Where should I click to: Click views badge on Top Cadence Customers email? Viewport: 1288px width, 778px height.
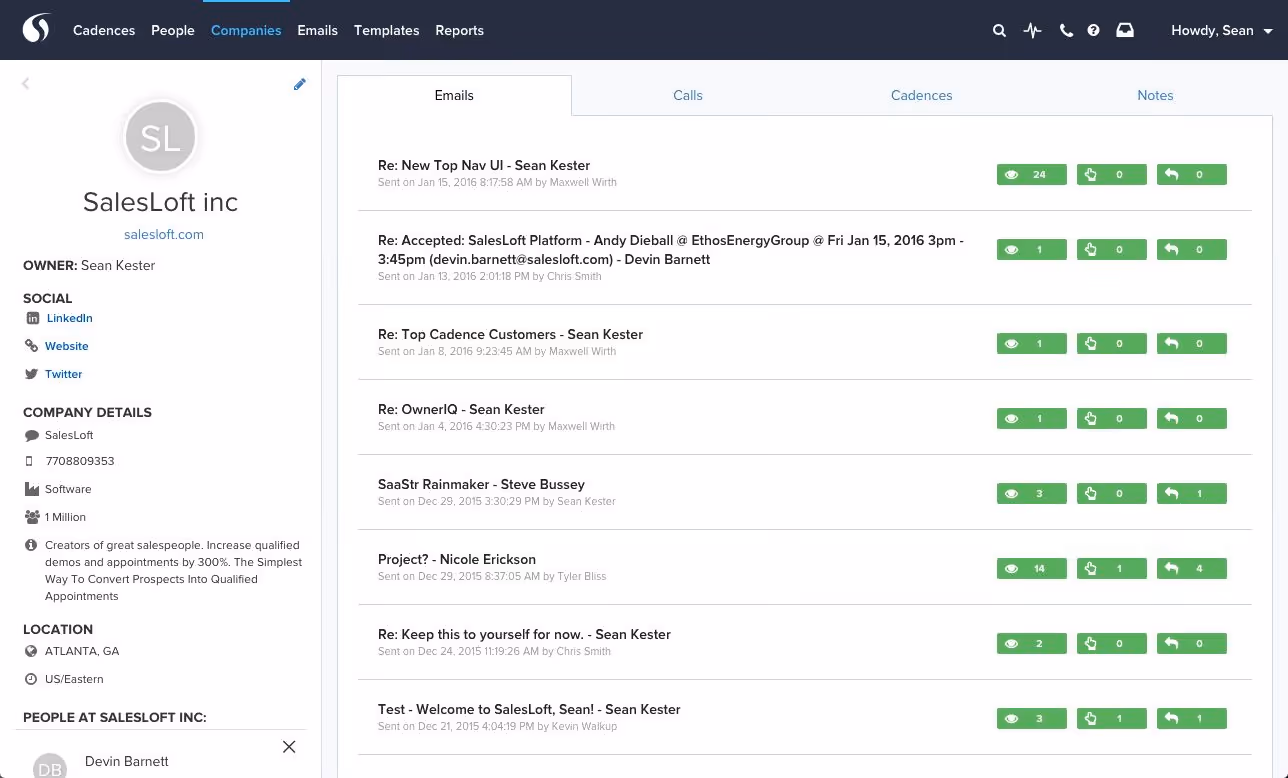tap(1031, 344)
